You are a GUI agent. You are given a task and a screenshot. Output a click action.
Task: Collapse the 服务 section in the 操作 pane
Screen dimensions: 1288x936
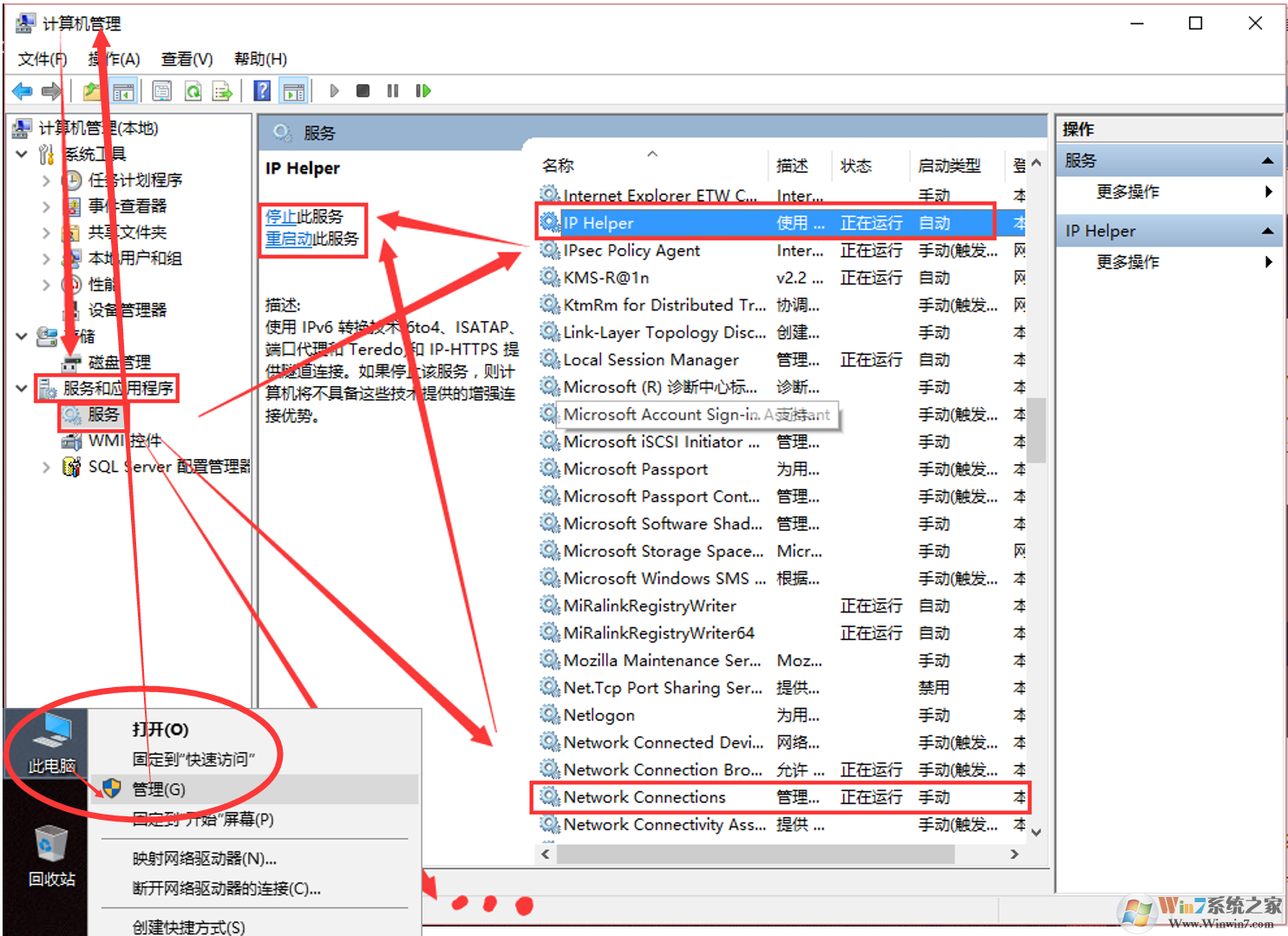tap(1267, 160)
